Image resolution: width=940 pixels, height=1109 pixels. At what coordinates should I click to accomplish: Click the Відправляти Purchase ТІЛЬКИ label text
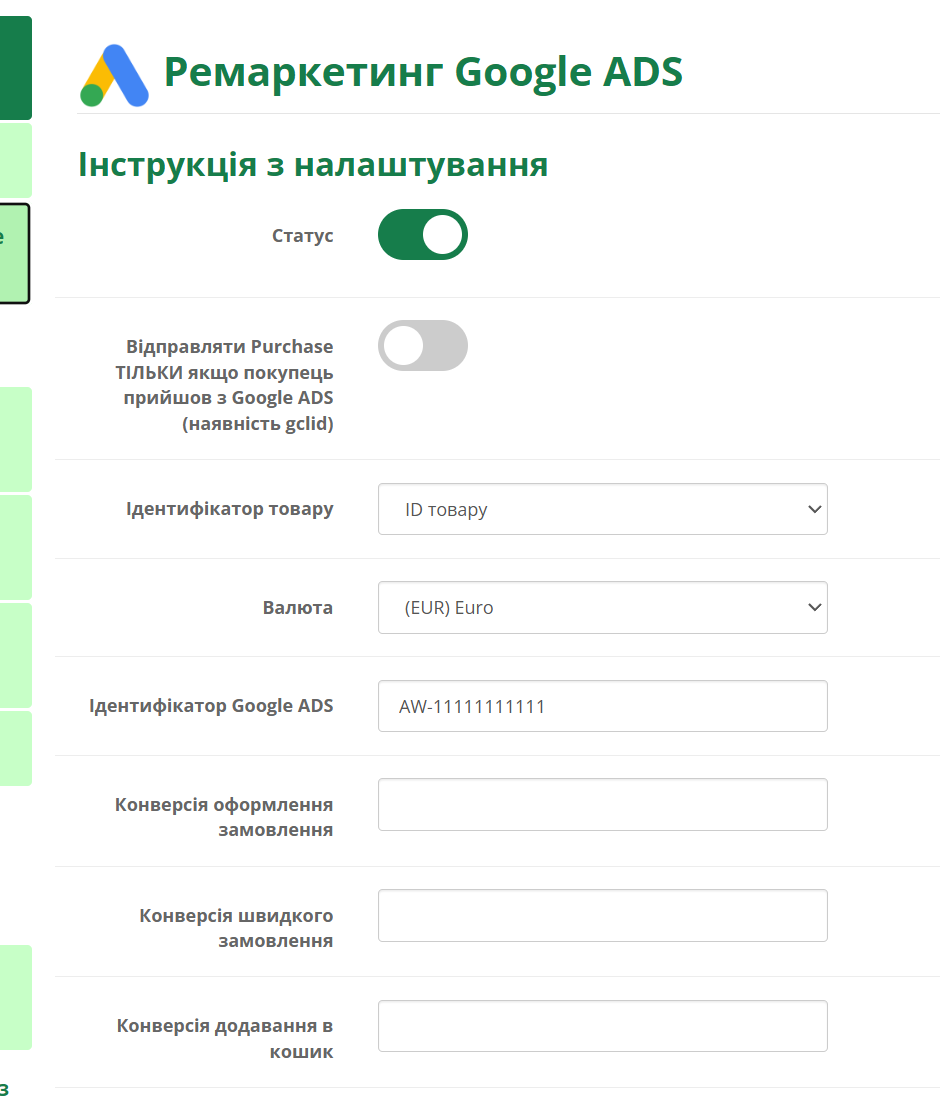click(x=224, y=385)
